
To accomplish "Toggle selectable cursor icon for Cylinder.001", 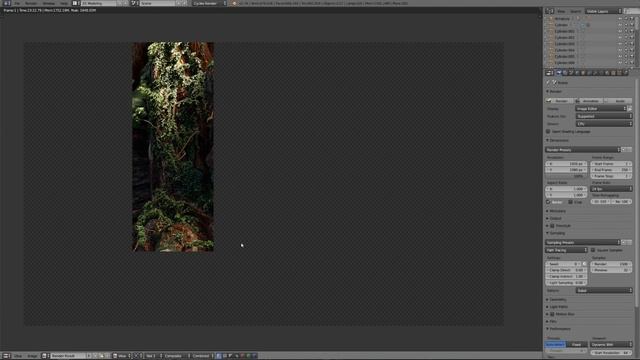I will pos(626,31).
